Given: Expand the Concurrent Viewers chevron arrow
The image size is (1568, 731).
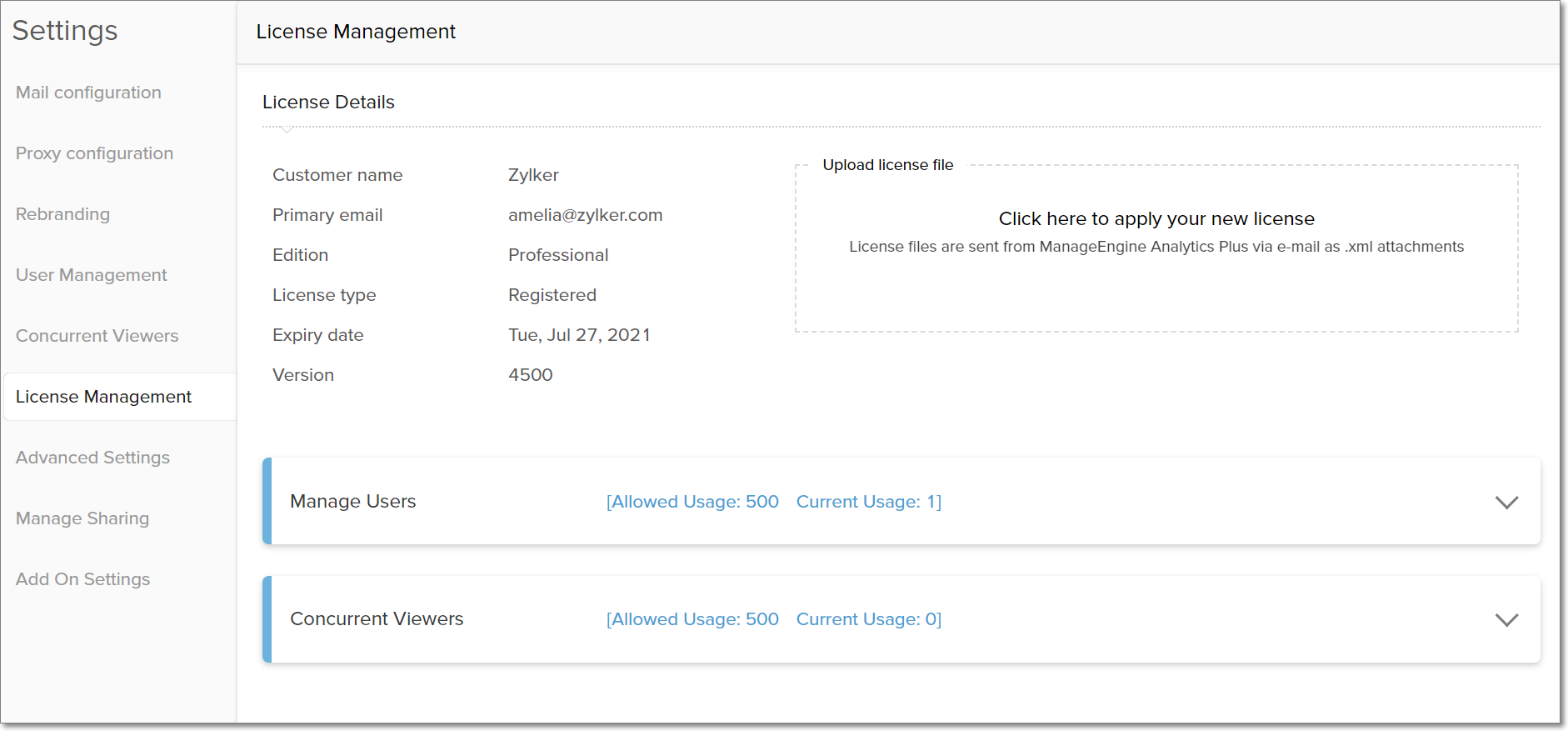Looking at the screenshot, I should (1506, 619).
